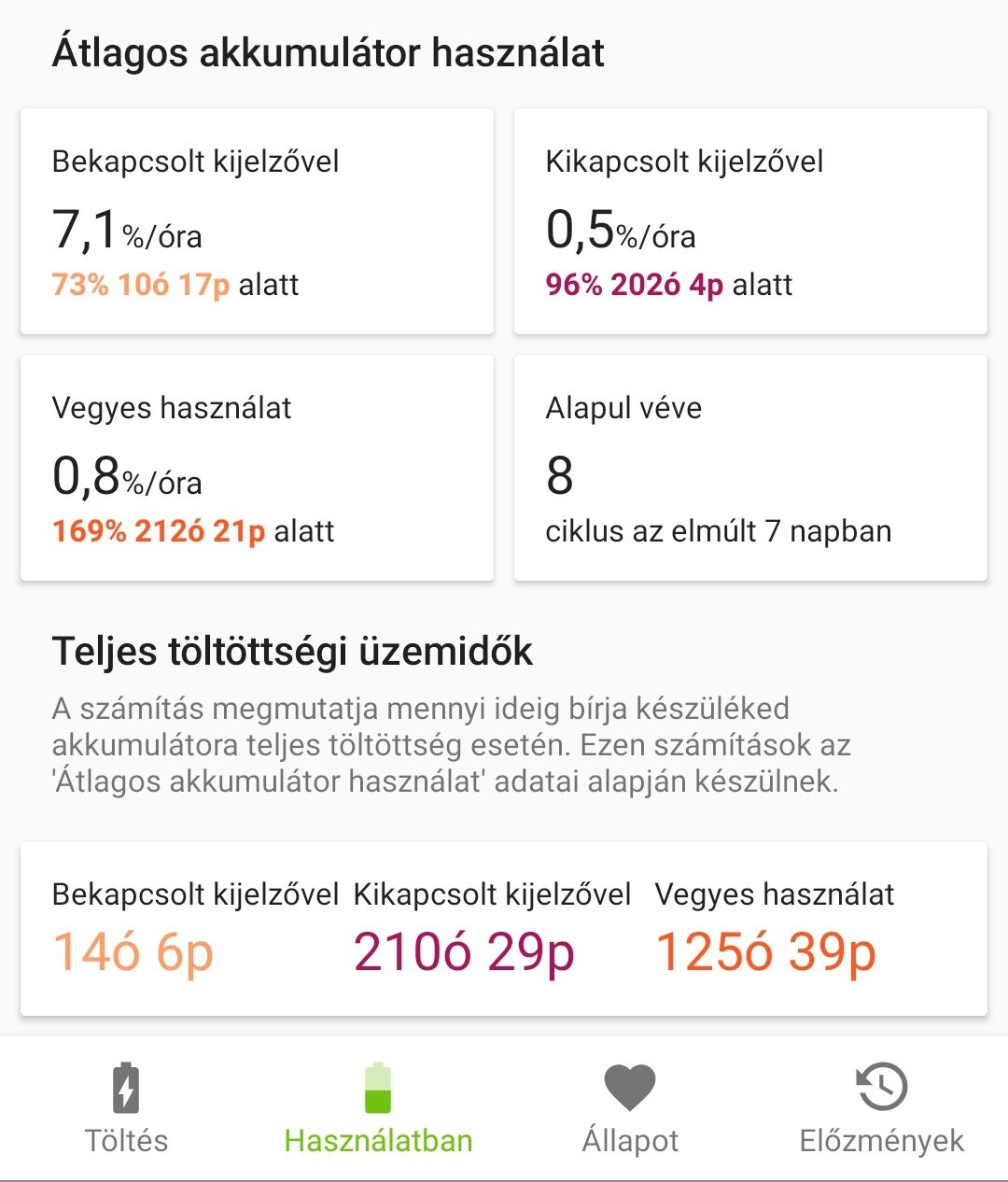
Task: Go to the Előzmények tab label
Action: click(x=882, y=1141)
